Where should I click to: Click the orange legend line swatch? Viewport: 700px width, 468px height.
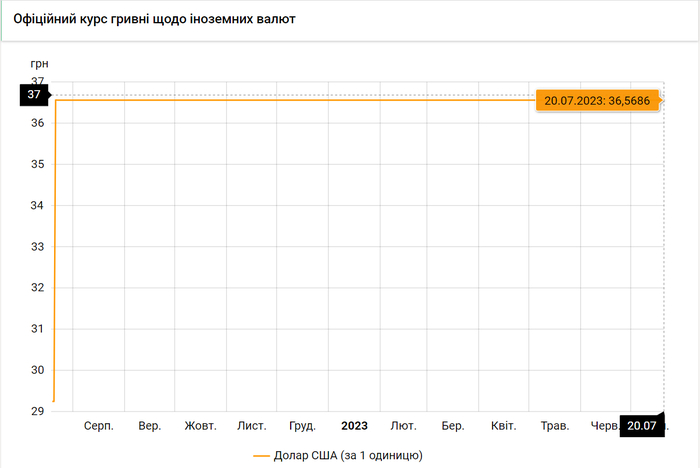click(261, 455)
